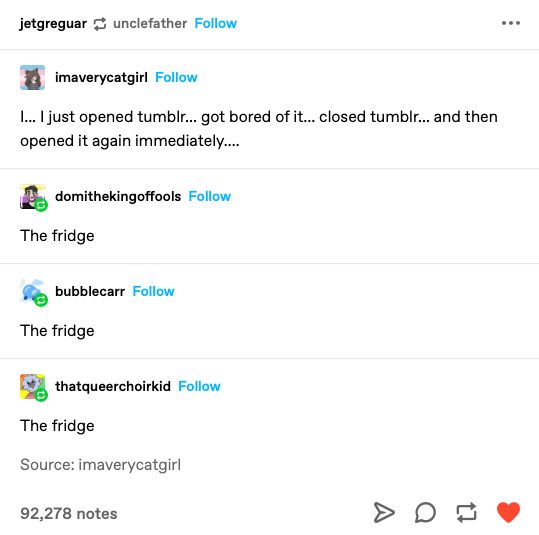Viewport: 539px width, 535px height.
Task: Click the reblog arrows icon at bottom
Action: pyautogui.click(x=466, y=513)
